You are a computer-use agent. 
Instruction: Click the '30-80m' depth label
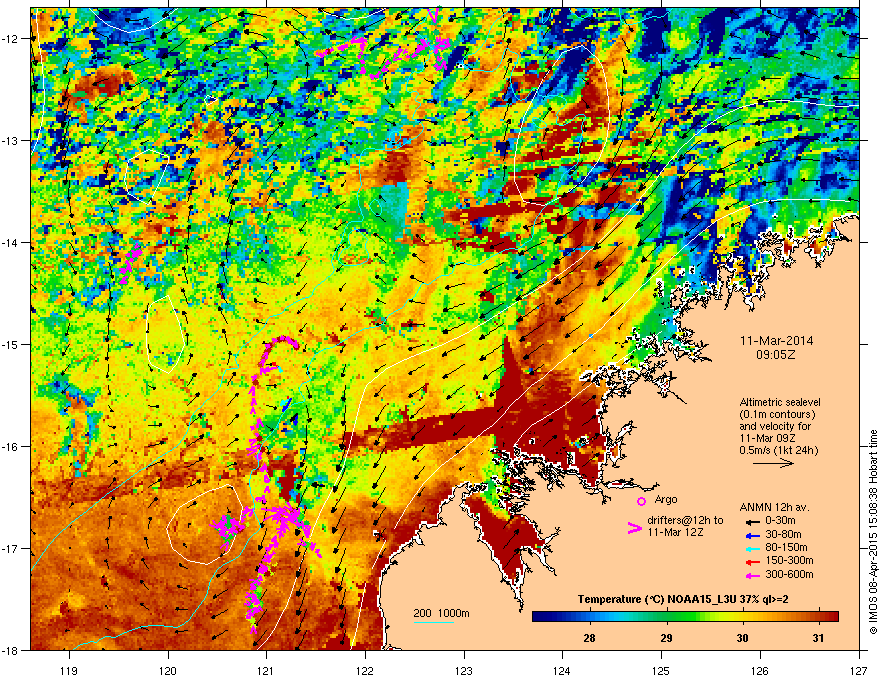tap(783, 534)
